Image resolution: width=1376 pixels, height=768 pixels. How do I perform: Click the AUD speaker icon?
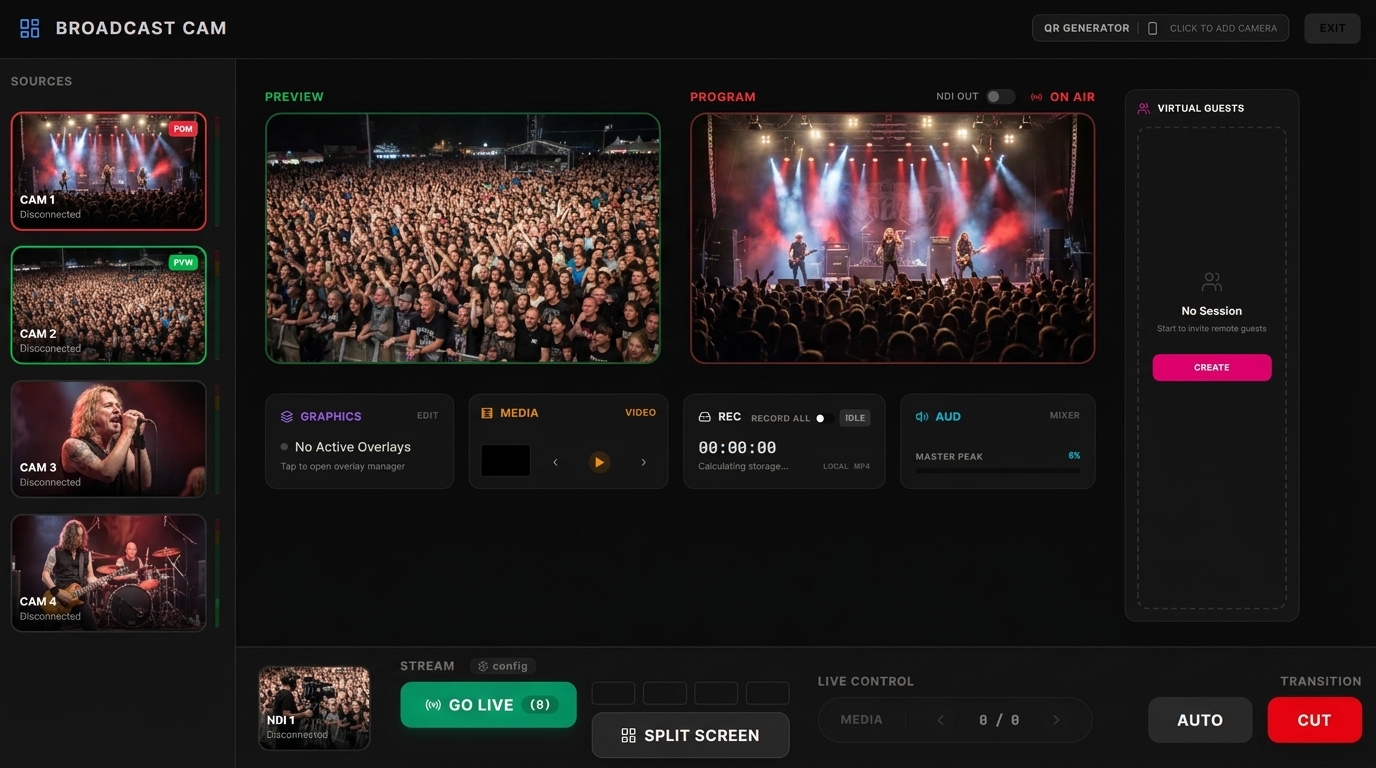coord(922,417)
